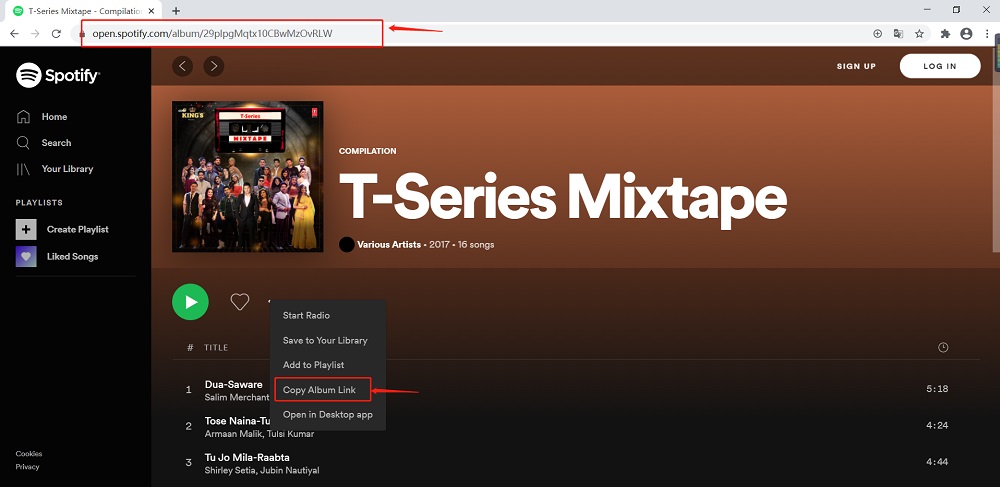The height and width of the screenshot is (487, 1000).
Task: Select the track Tu Jo Mila-Raabta
Action: pos(247,458)
